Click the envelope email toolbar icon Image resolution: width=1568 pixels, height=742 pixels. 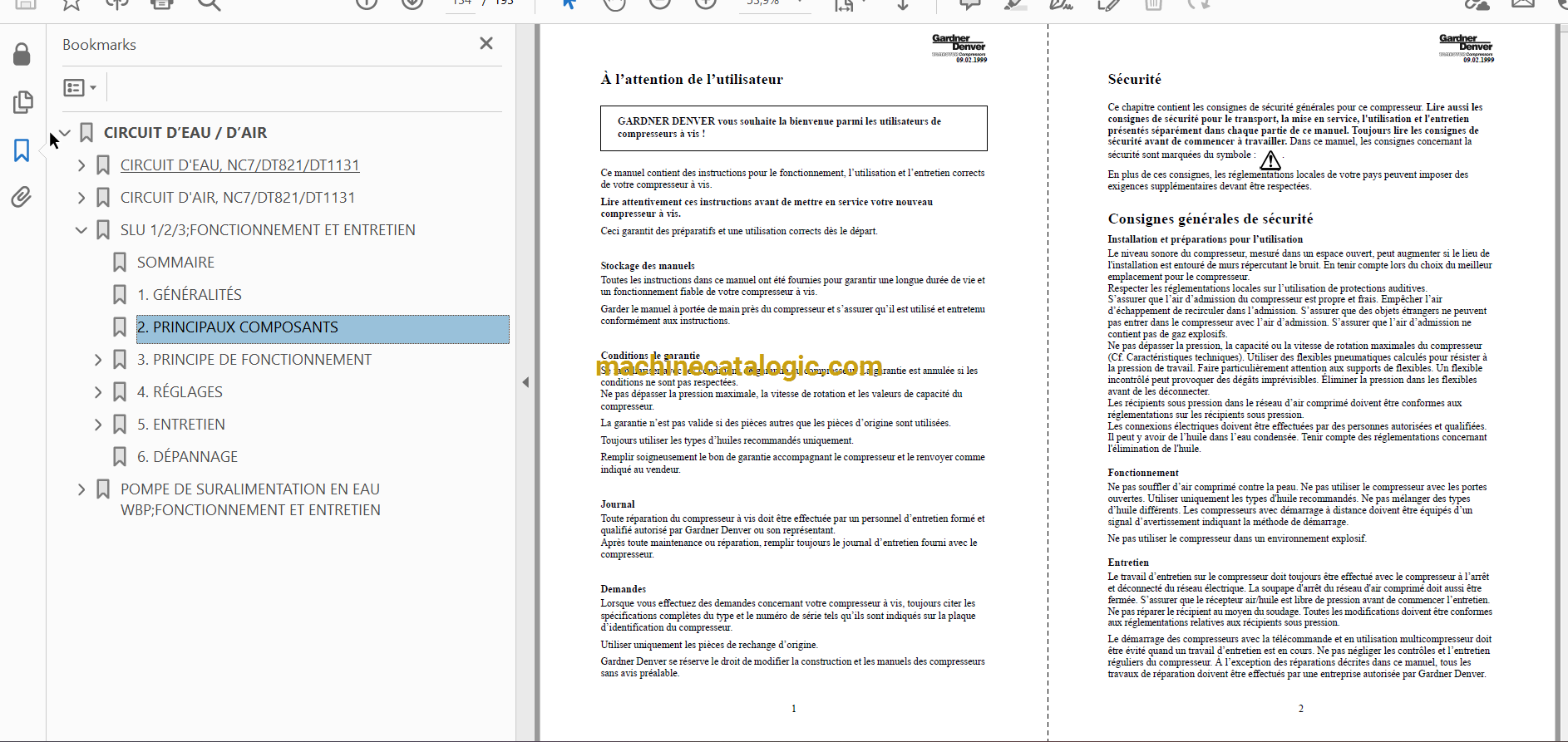pos(1523,4)
